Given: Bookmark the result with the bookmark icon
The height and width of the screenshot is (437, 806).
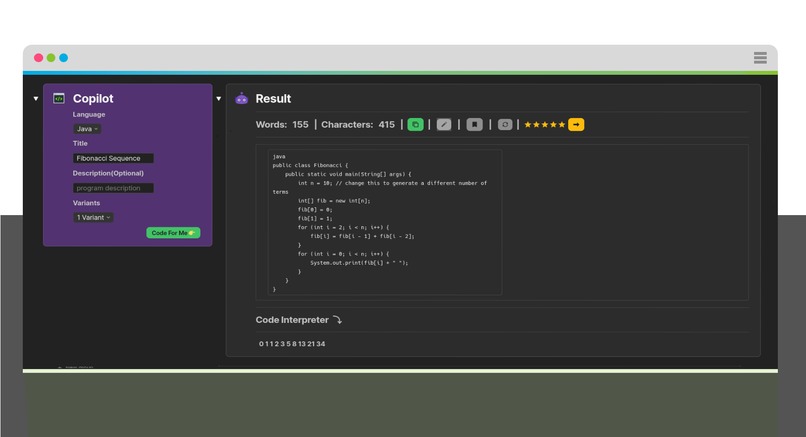Looking at the screenshot, I should [x=474, y=124].
